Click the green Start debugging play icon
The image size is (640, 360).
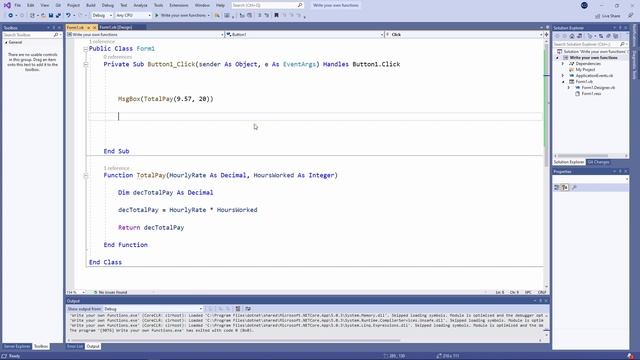[x=156, y=16]
